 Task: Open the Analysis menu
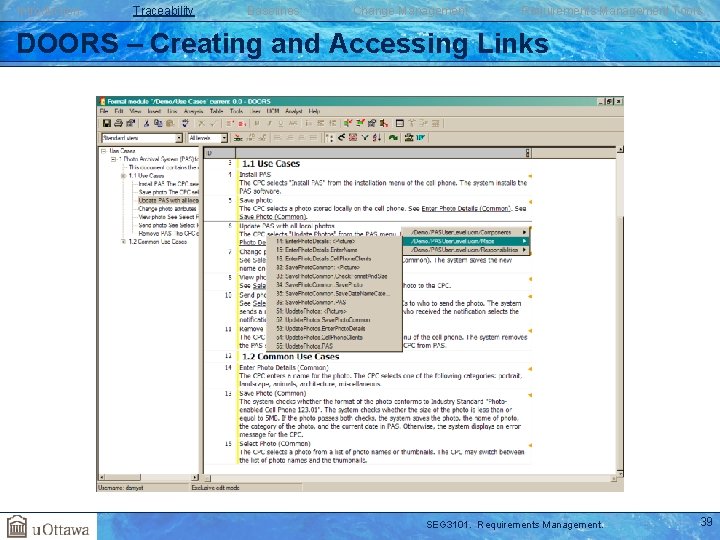[193, 111]
